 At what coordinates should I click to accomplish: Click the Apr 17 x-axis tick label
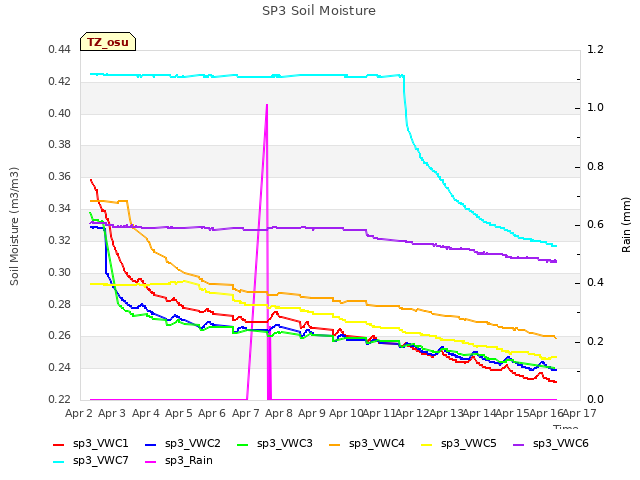(580, 413)
